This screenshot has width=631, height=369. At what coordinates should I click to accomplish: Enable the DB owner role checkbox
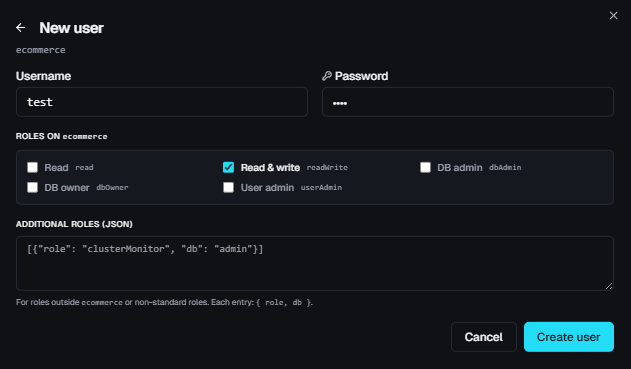(33, 188)
